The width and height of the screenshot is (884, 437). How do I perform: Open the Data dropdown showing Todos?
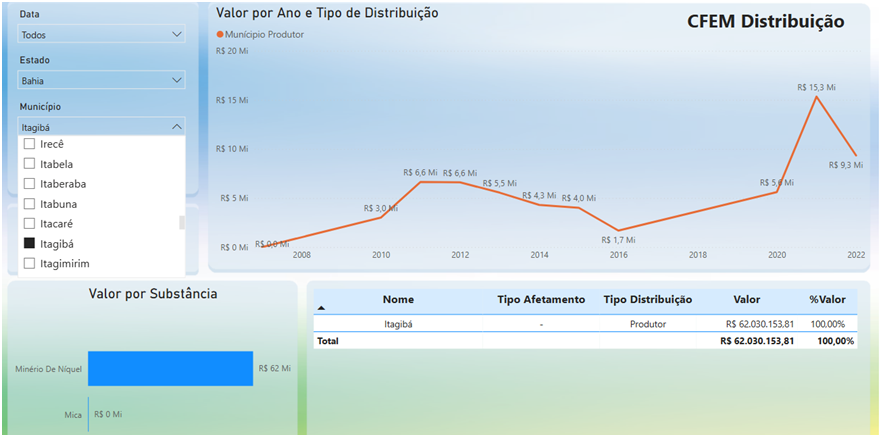pos(102,35)
